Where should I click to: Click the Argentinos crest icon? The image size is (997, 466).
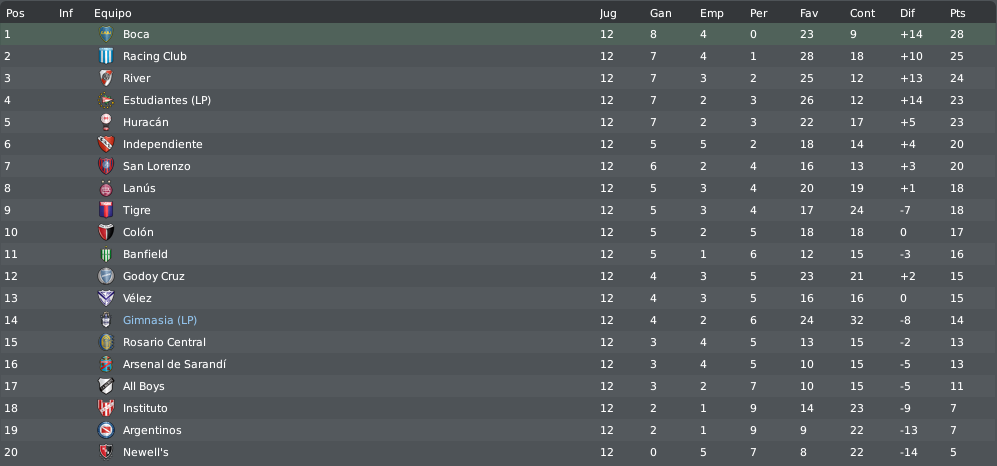[106, 430]
